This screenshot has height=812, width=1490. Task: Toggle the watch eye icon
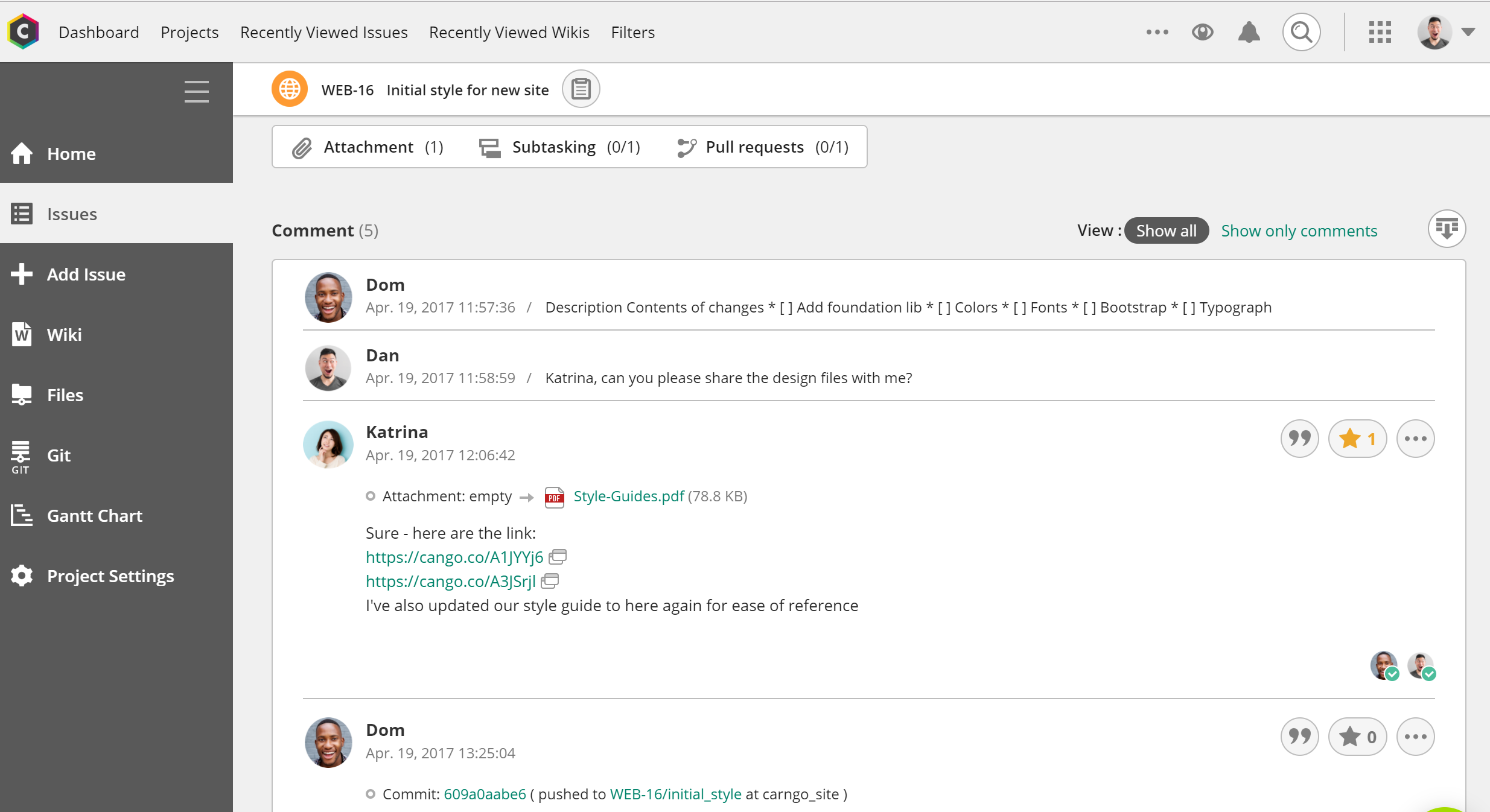(1202, 32)
